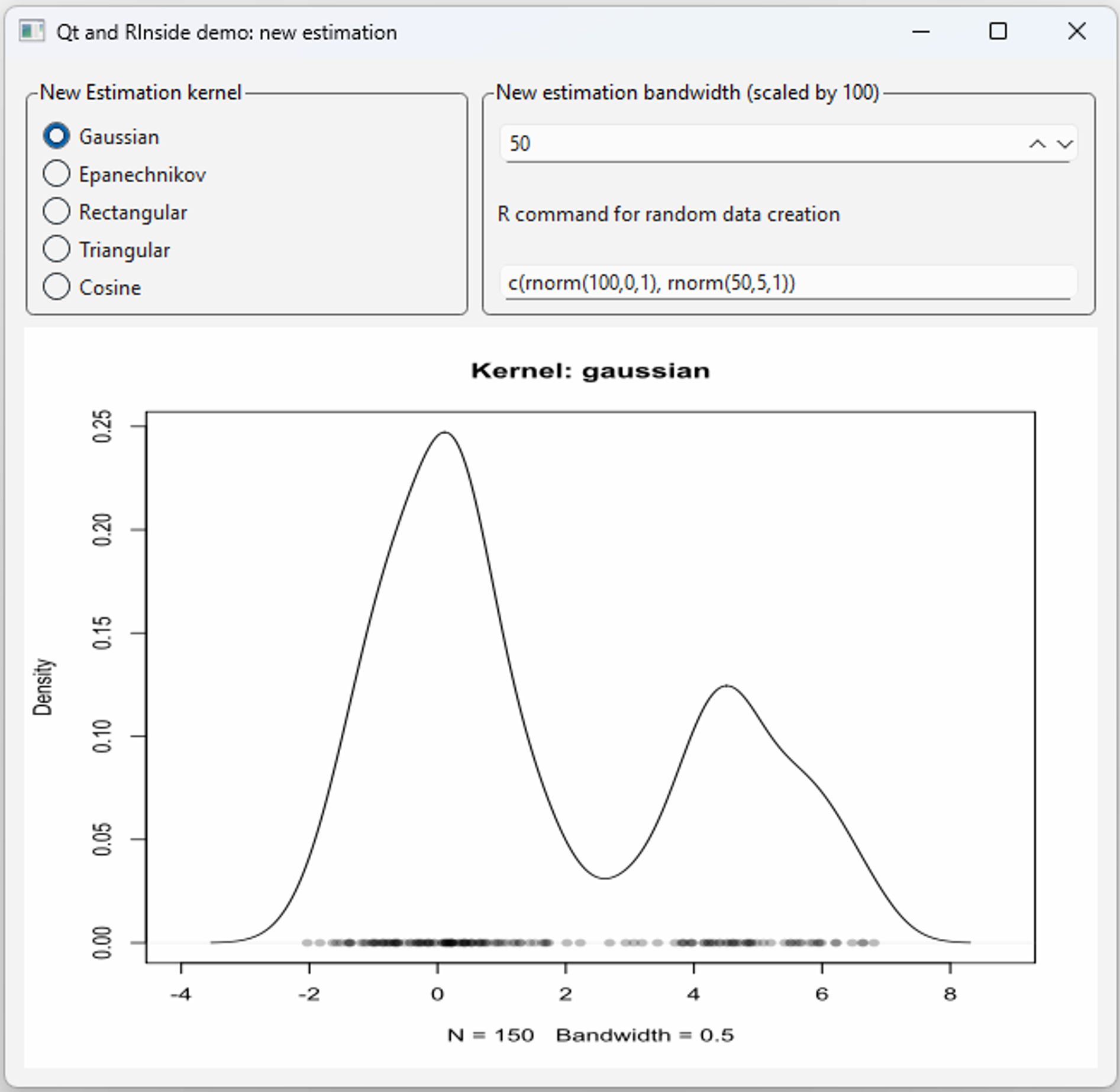This screenshot has height=1092, width=1120.
Task: Click the R command for random data creation label
Action: [669, 214]
